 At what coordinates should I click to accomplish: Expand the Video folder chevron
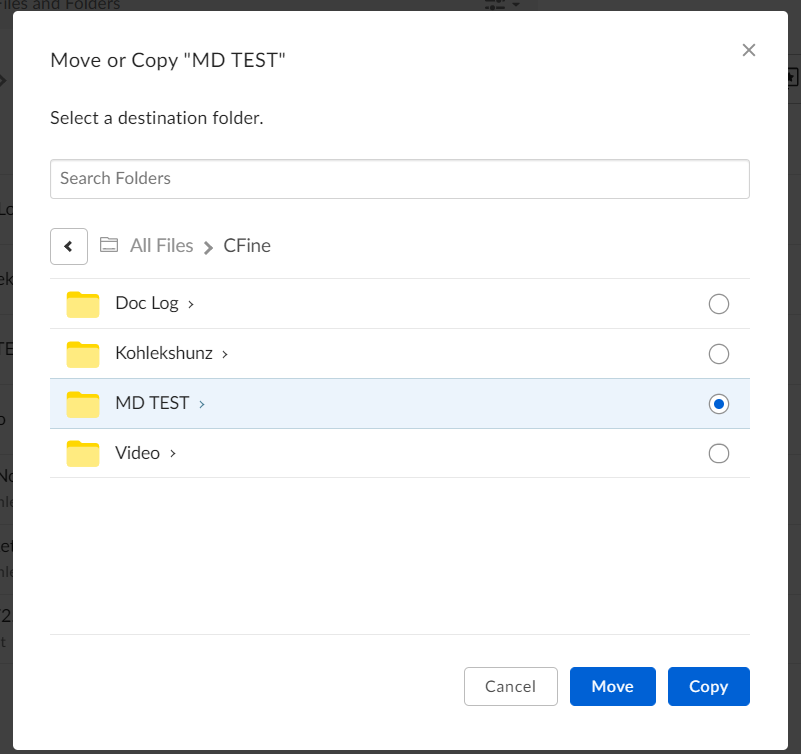tap(173, 454)
